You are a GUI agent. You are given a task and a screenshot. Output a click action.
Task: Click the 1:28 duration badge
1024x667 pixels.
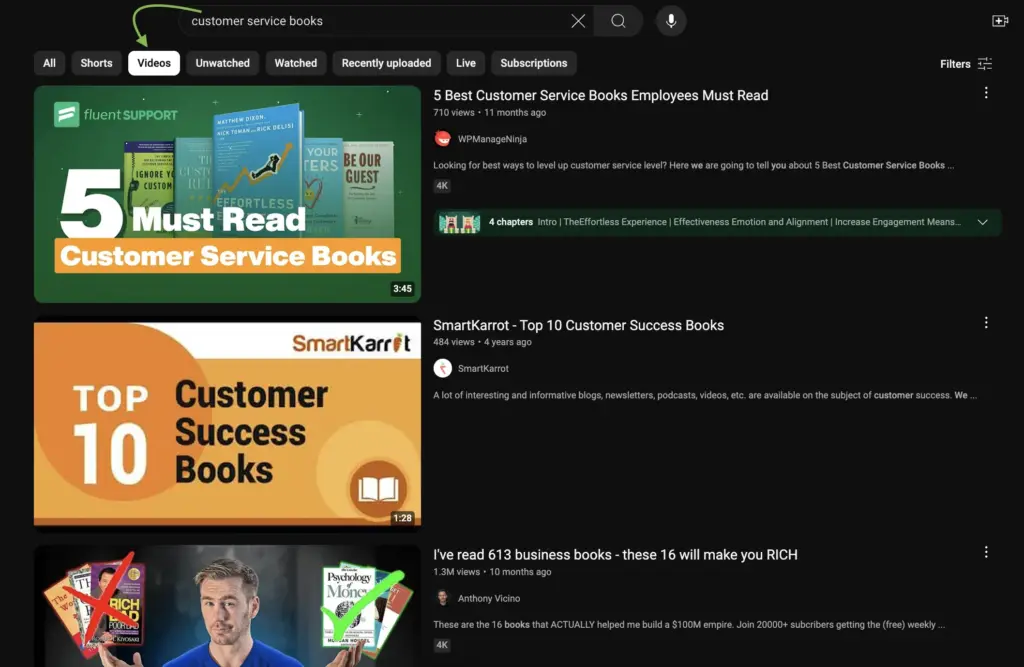[x=402, y=518]
